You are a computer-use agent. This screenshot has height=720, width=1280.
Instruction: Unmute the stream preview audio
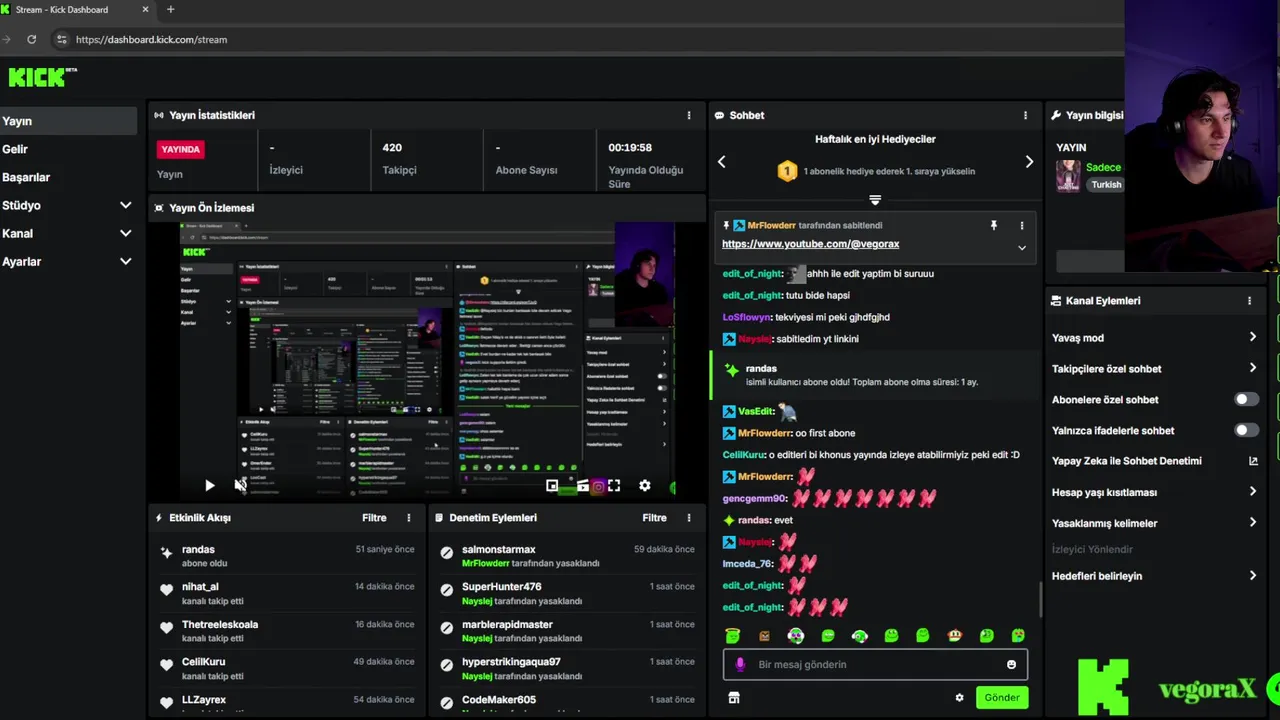coord(240,485)
